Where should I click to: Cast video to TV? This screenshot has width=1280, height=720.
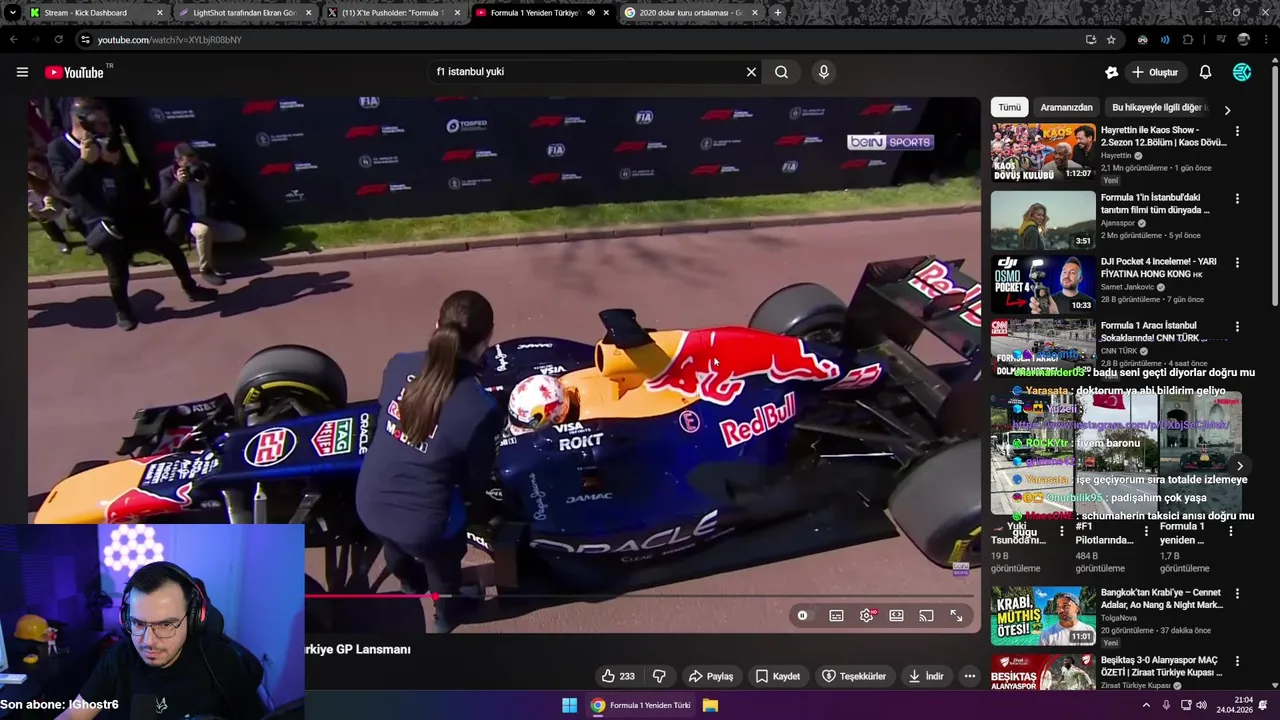926,616
